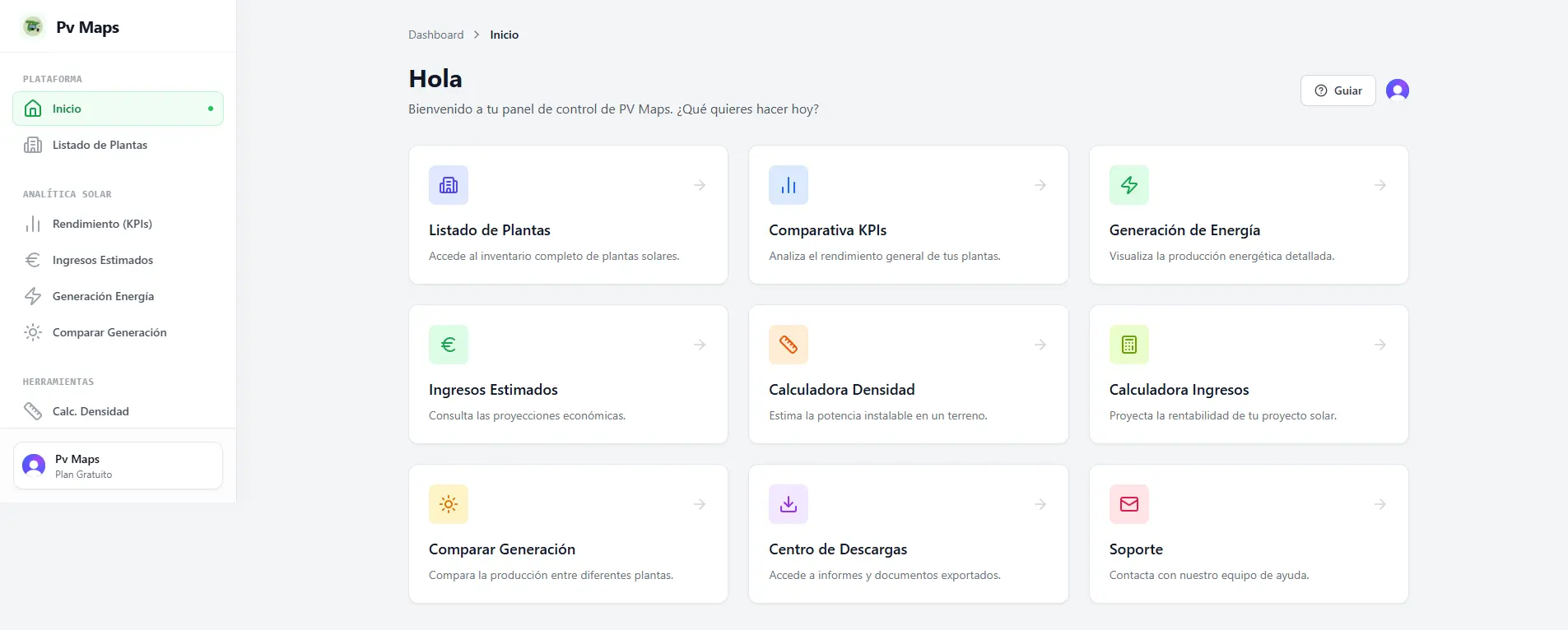Click the question mark icon in Guiar button

[x=1321, y=90]
